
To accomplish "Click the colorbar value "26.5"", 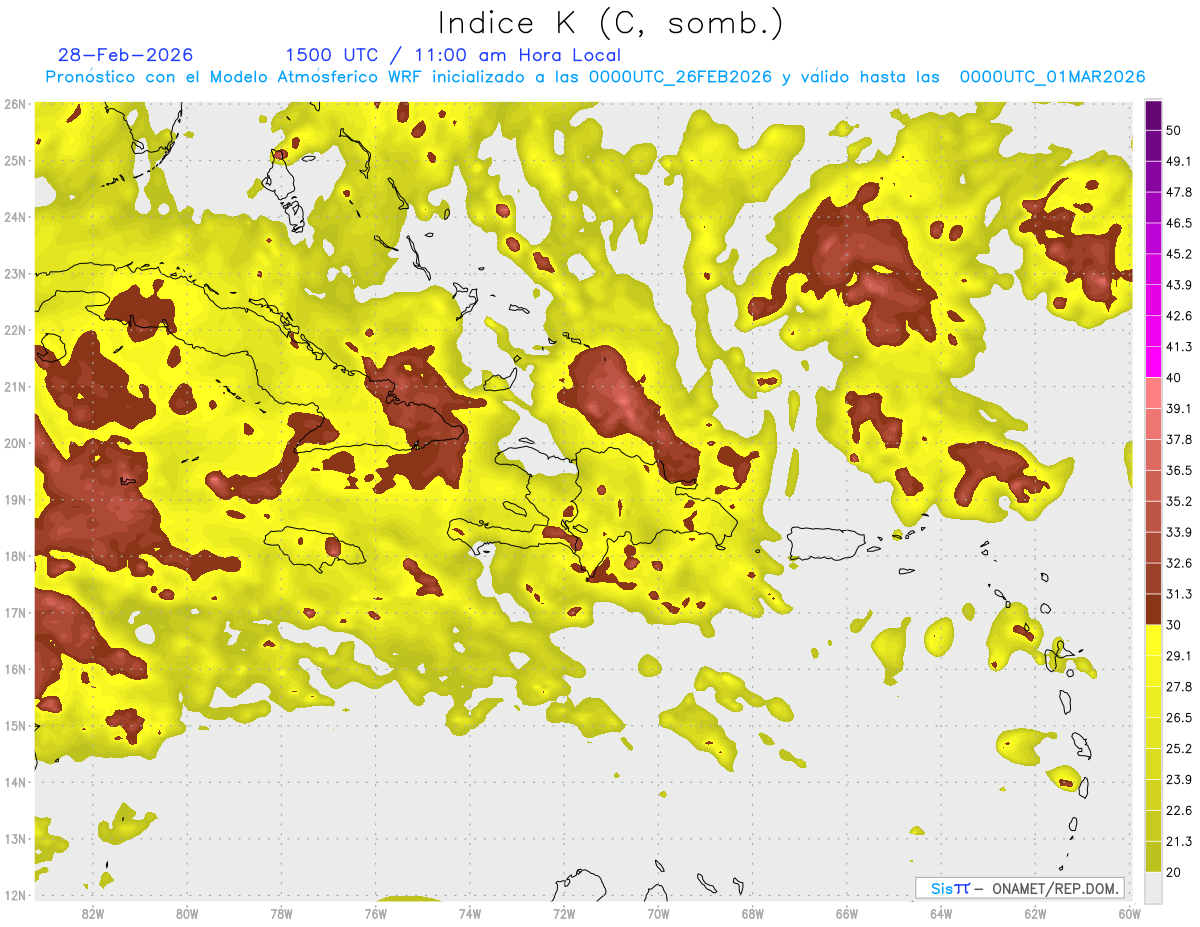I will point(1178,718).
